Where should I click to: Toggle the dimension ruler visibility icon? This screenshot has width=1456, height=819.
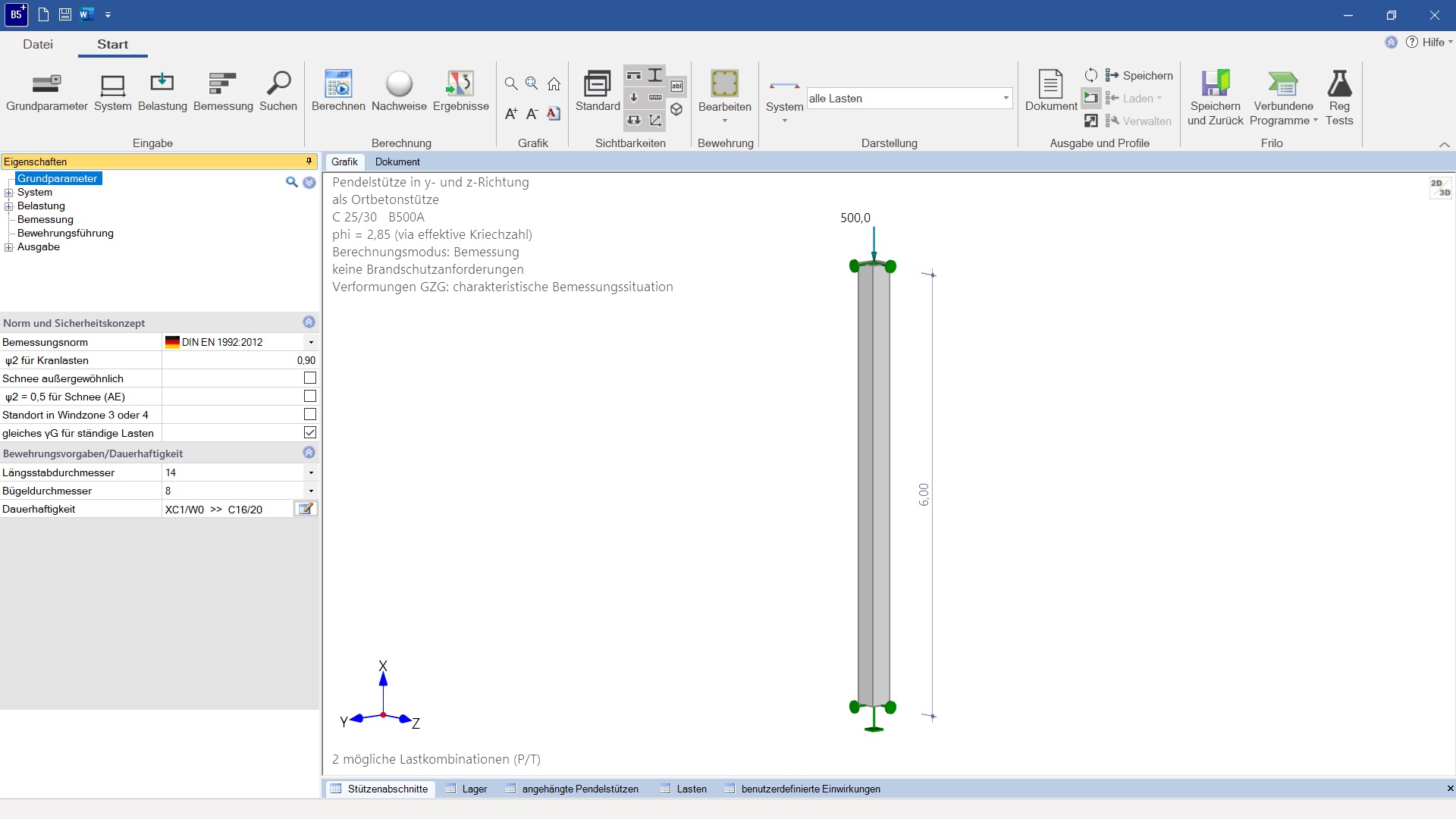[655, 97]
